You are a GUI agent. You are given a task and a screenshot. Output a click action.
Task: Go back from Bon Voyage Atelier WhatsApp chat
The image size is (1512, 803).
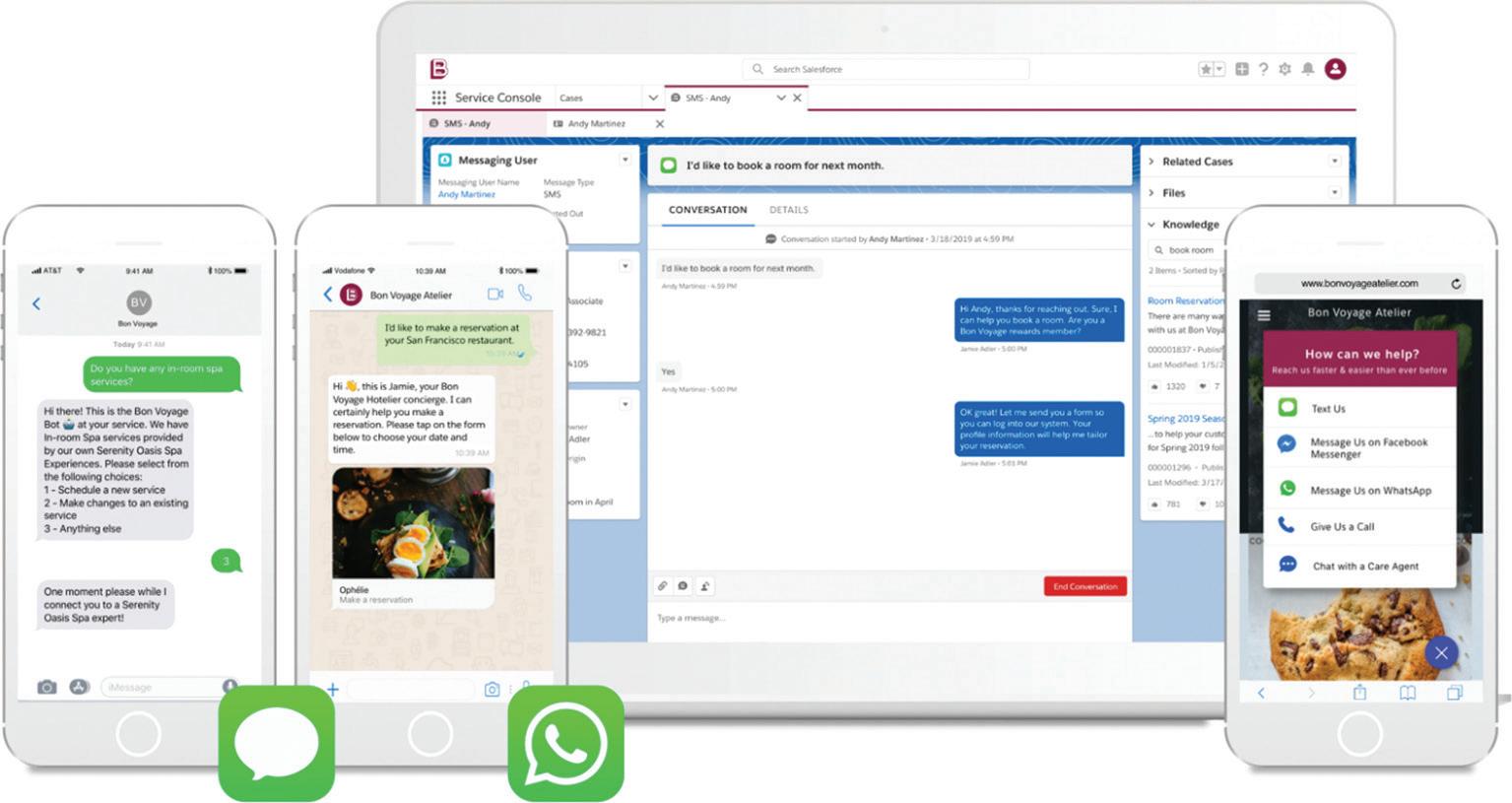(328, 294)
